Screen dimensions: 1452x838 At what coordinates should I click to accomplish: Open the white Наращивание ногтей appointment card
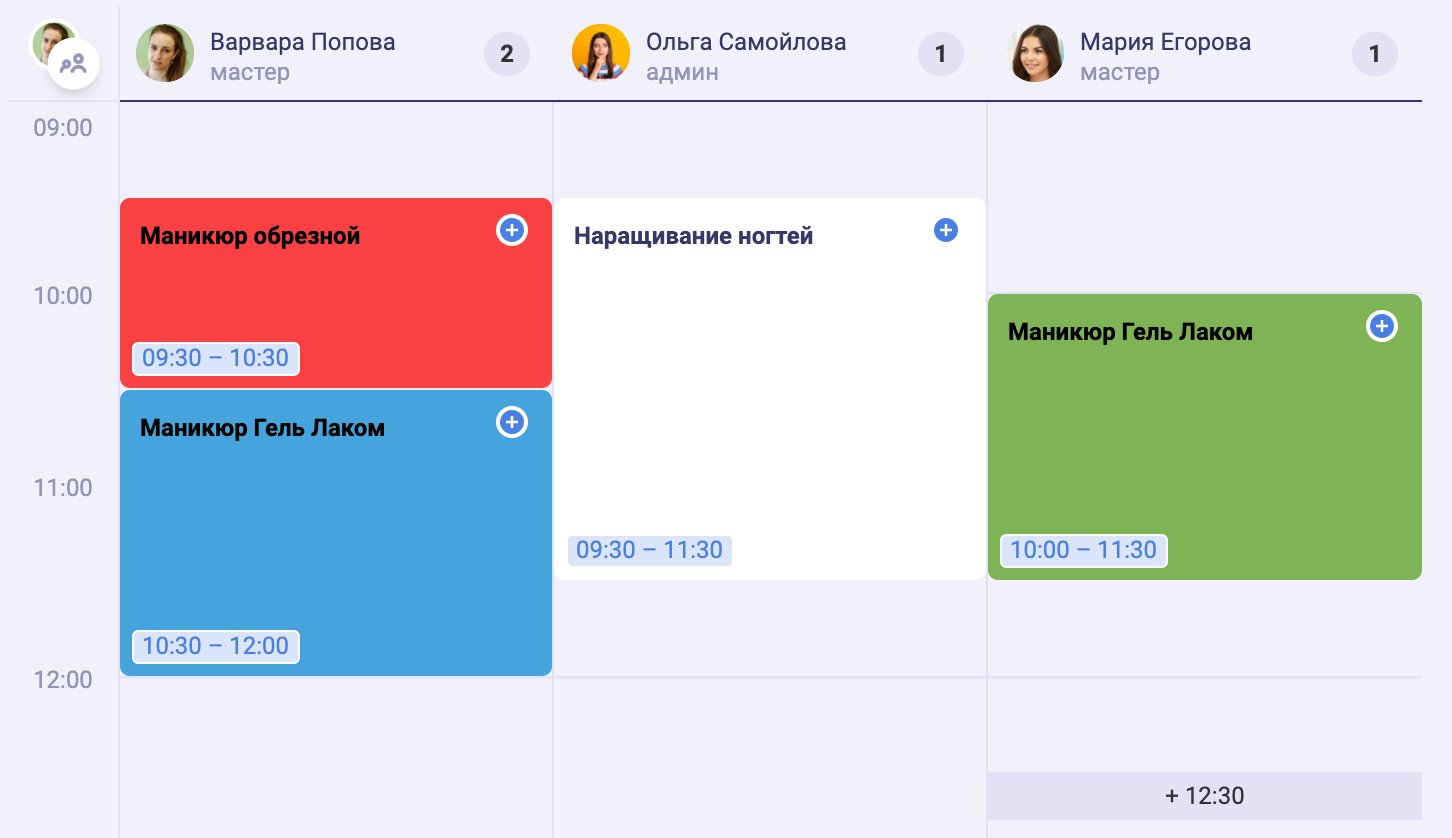click(x=770, y=389)
